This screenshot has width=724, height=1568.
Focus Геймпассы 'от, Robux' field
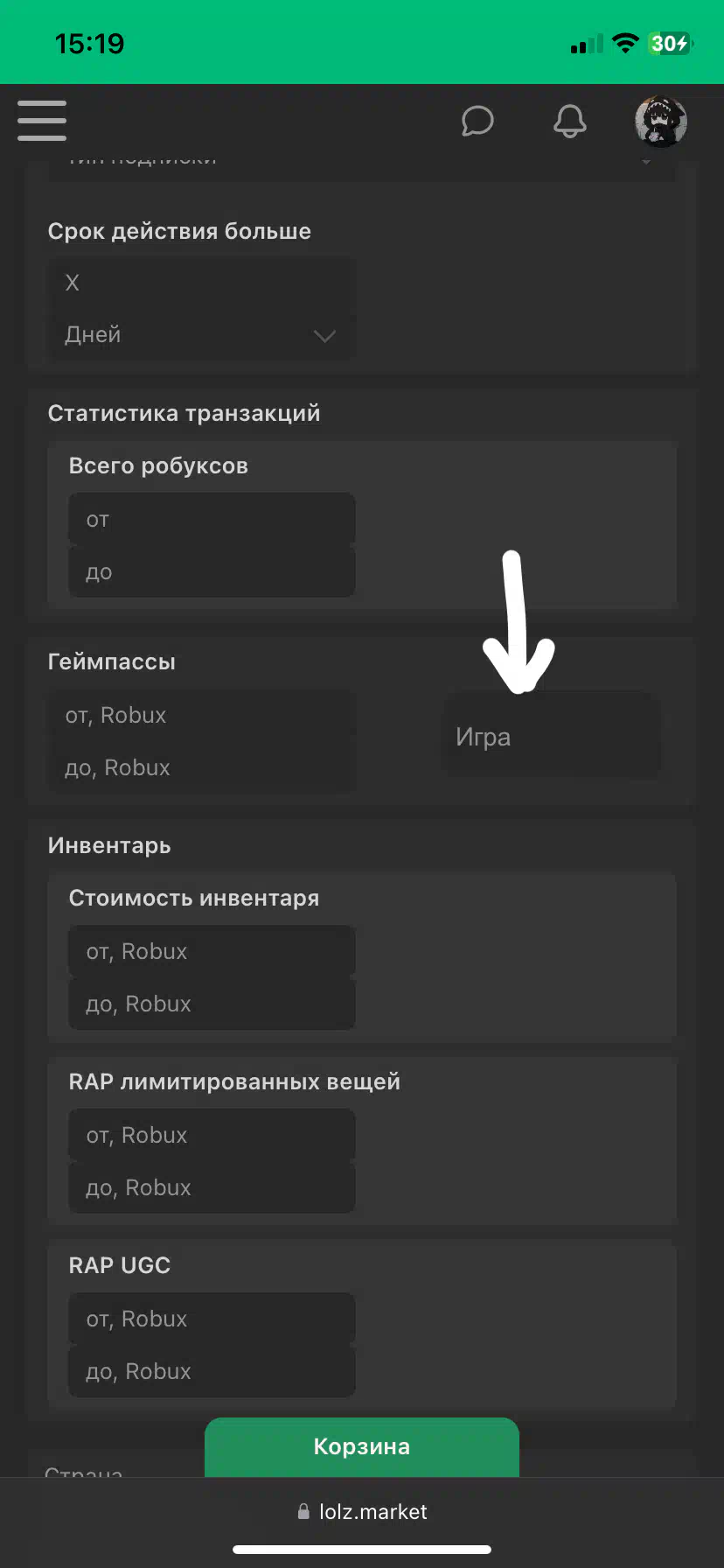[x=202, y=715]
